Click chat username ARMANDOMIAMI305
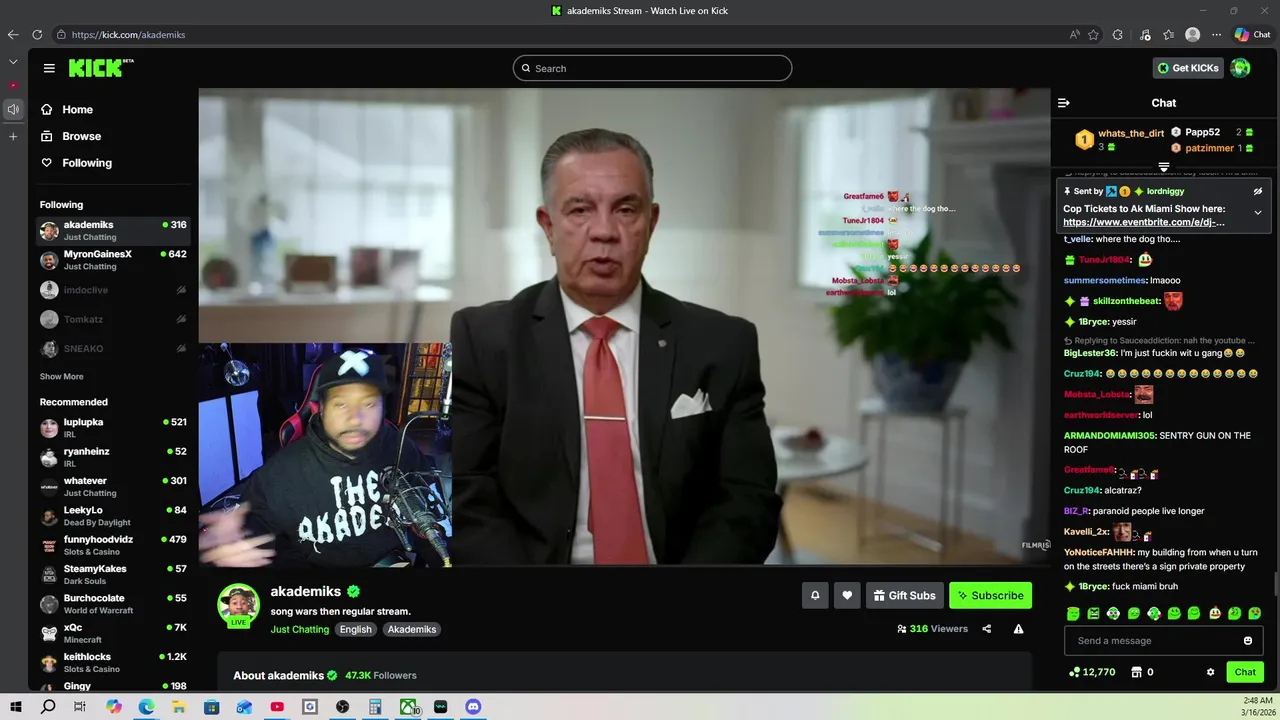 coord(1110,436)
